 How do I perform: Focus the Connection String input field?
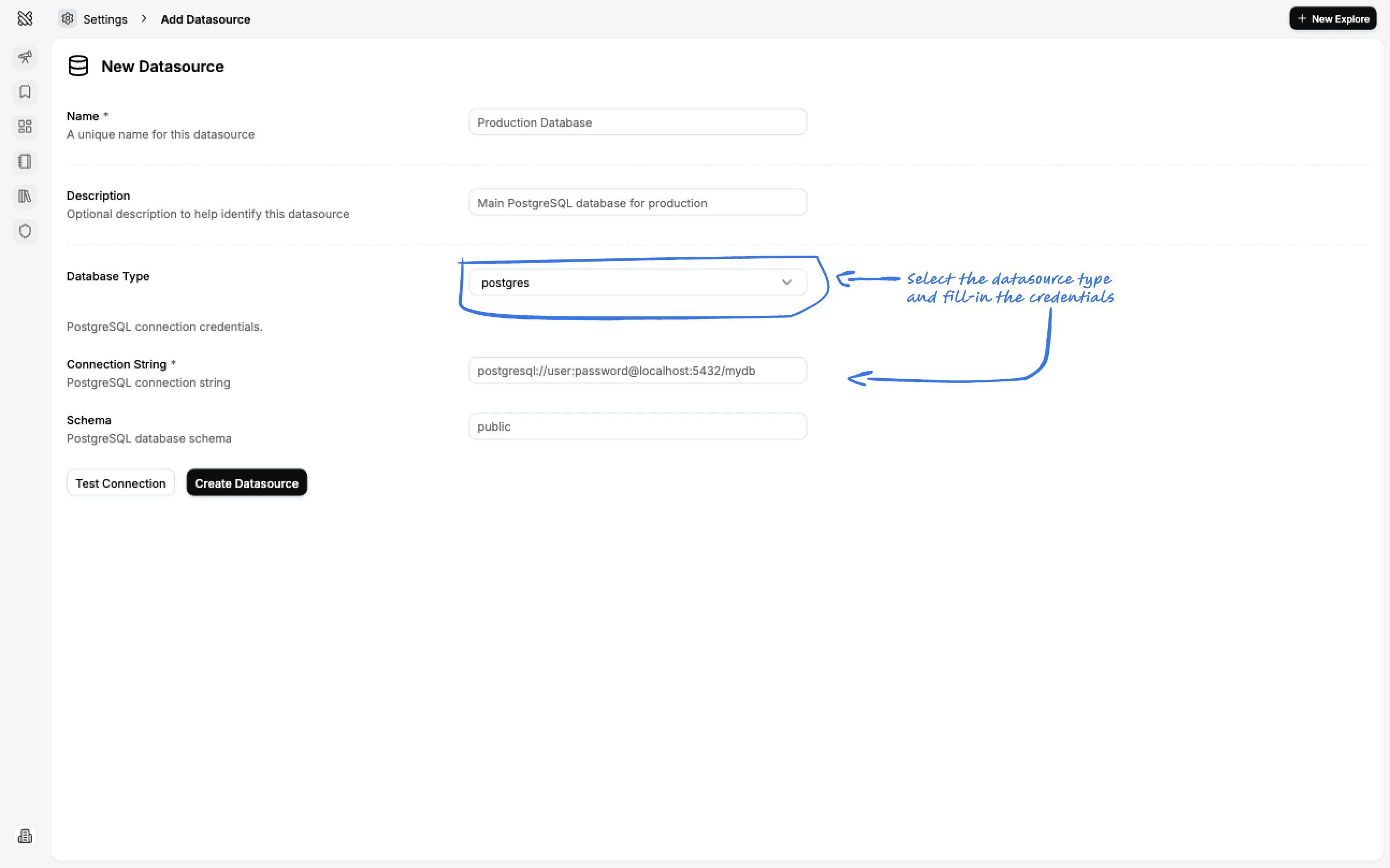pyautogui.click(x=638, y=371)
